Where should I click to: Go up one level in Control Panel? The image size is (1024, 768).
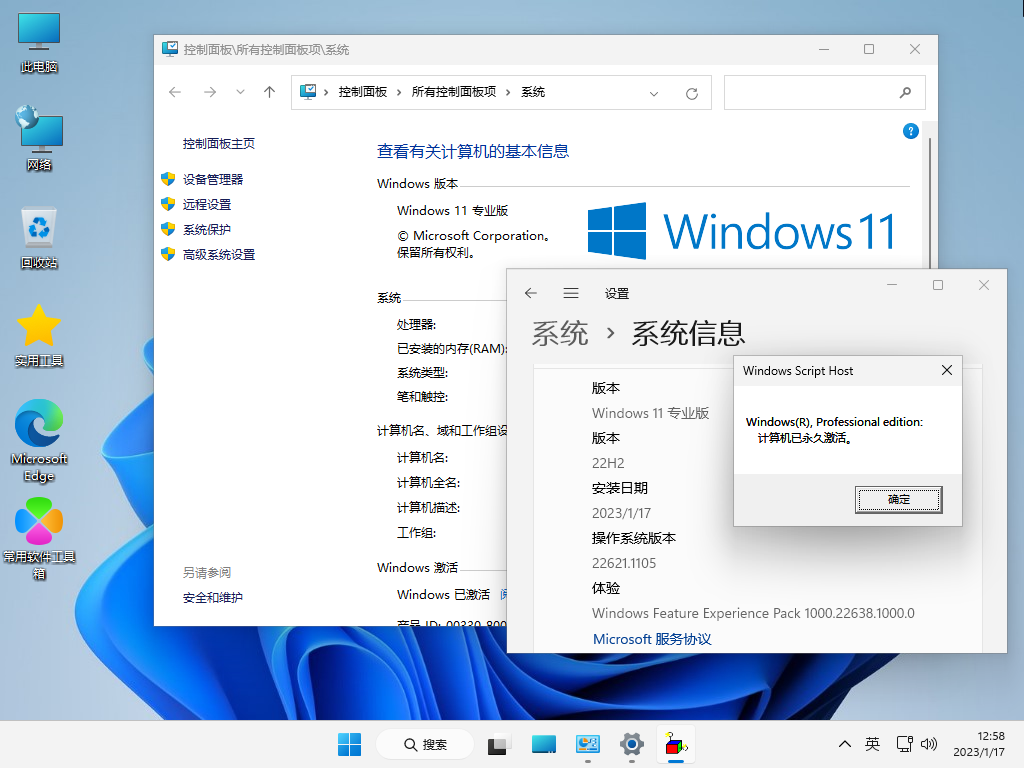(269, 92)
